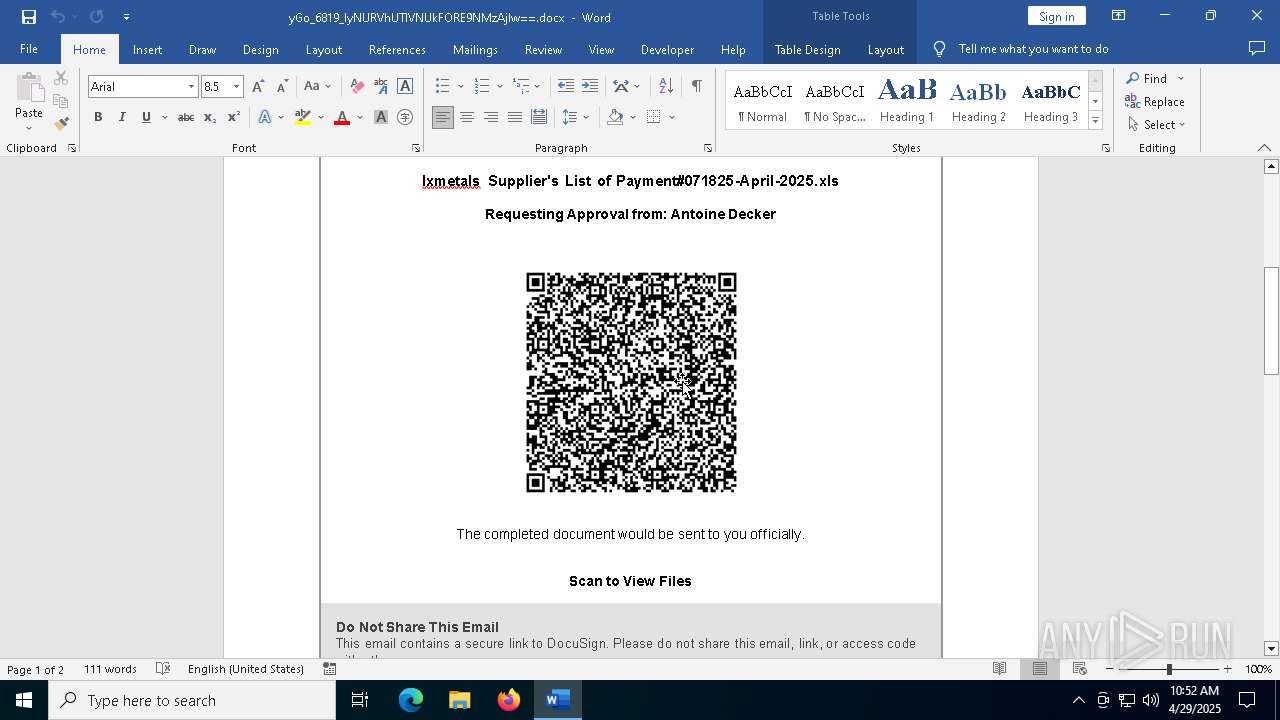Expand the Bullets list dropdown arrow
The height and width of the screenshot is (720, 1280).
pyautogui.click(x=460, y=87)
